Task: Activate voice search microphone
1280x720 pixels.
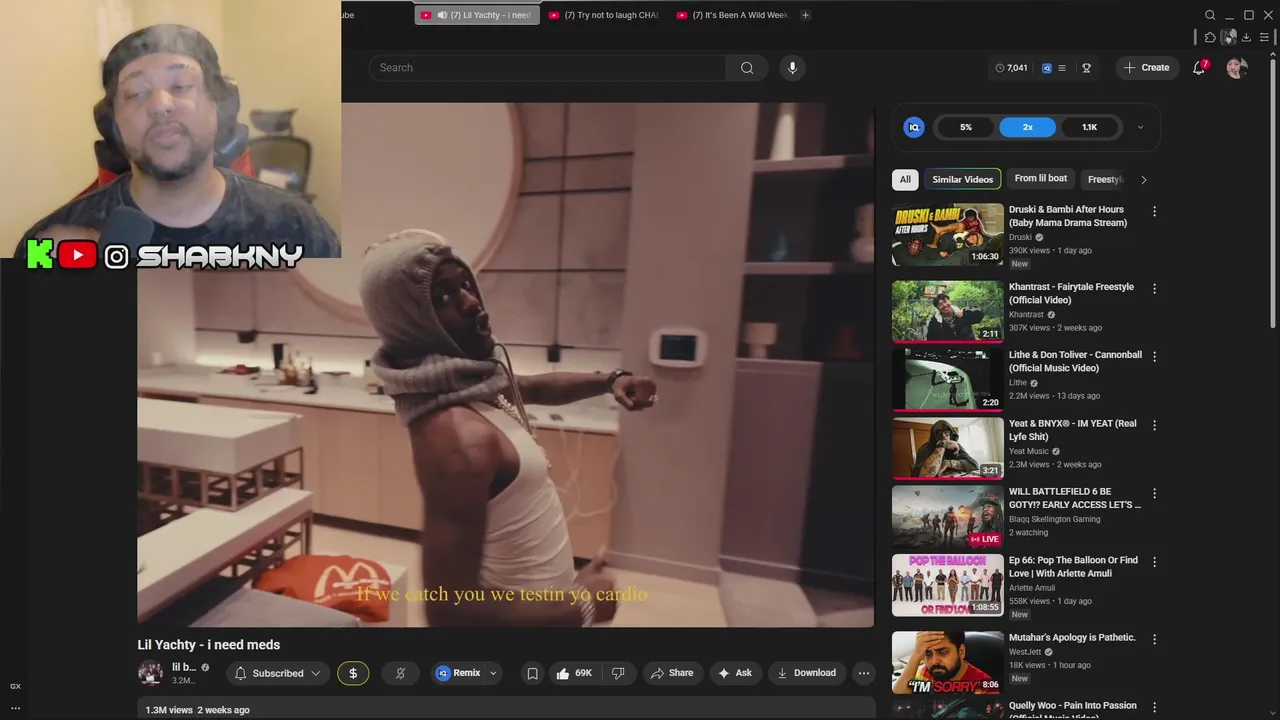Action: 792,68
